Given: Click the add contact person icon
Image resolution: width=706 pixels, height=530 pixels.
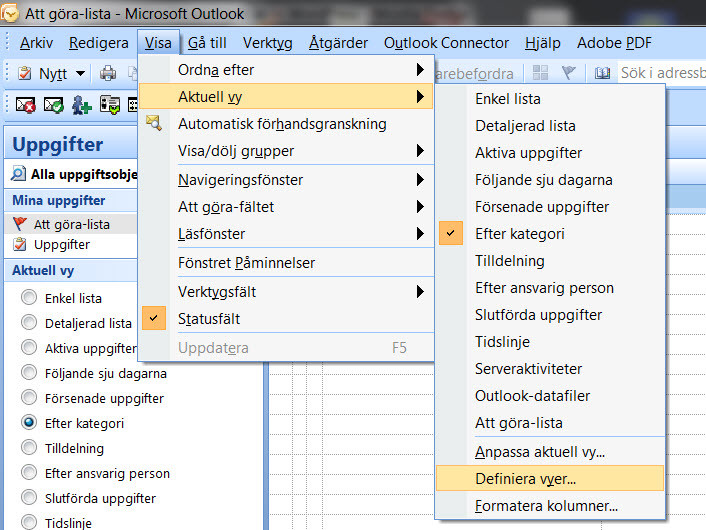Looking at the screenshot, I should tap(82, 105).
